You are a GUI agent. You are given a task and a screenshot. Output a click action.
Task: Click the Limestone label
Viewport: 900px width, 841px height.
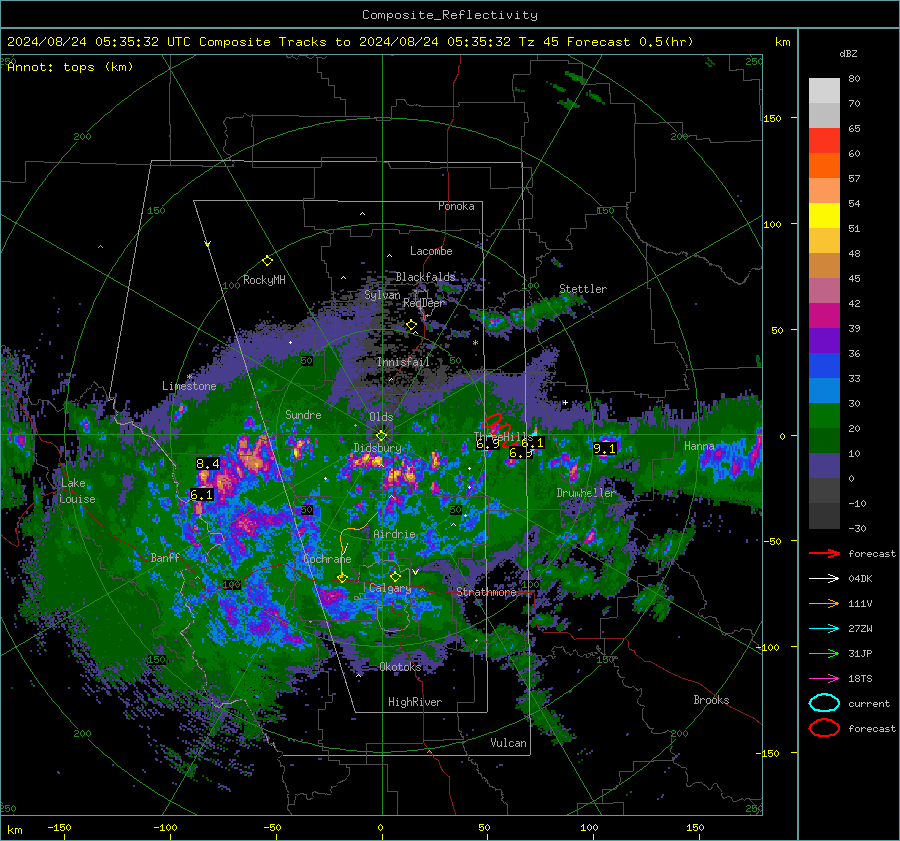click(x=189, y=386)
